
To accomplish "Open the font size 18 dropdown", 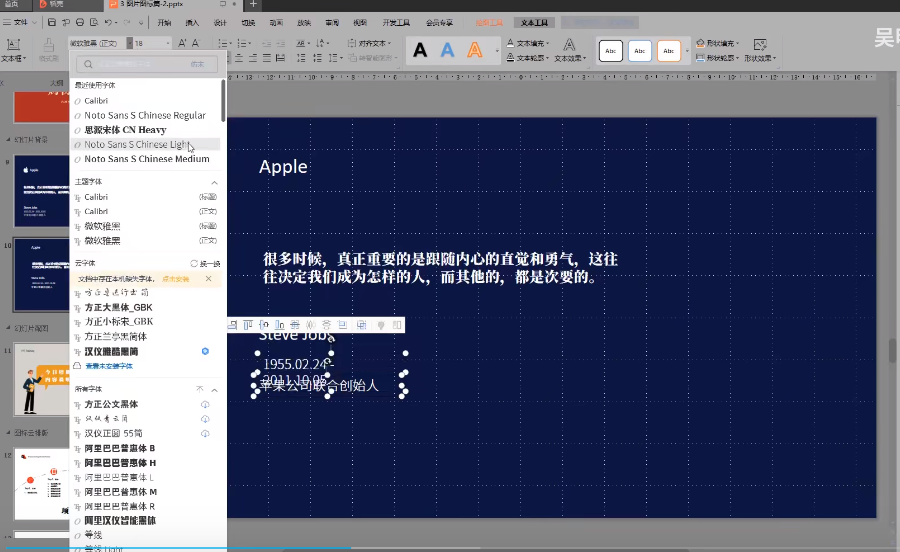I will click(168, 43).
